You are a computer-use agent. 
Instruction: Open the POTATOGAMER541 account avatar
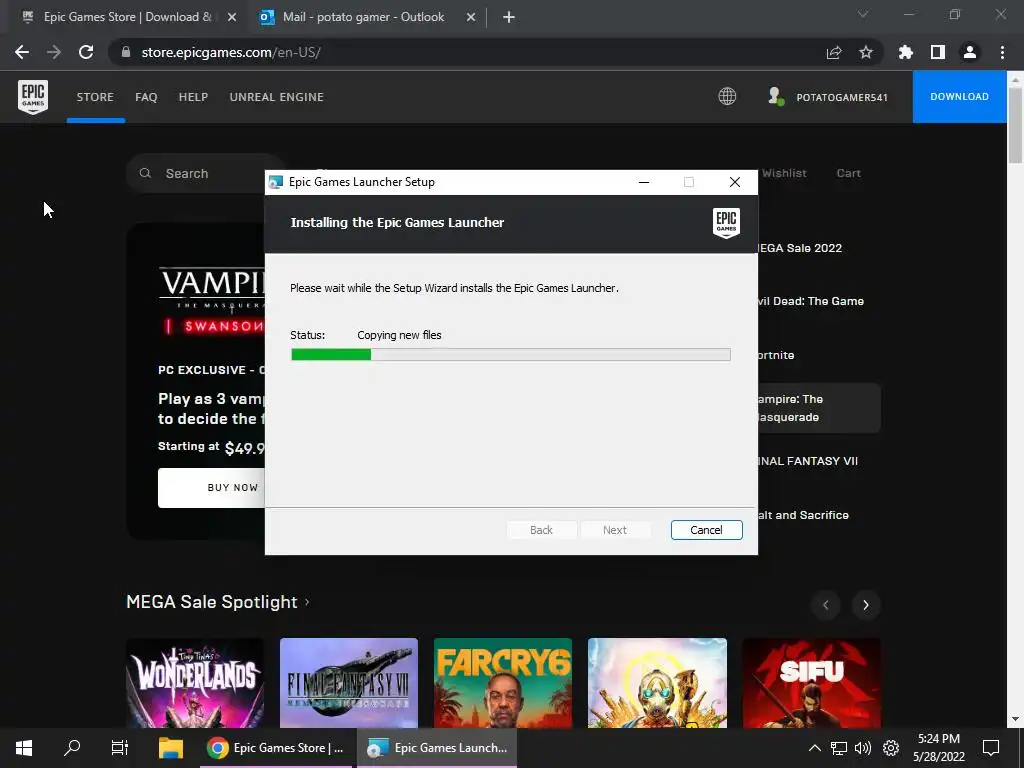click(x=775, y=97)
